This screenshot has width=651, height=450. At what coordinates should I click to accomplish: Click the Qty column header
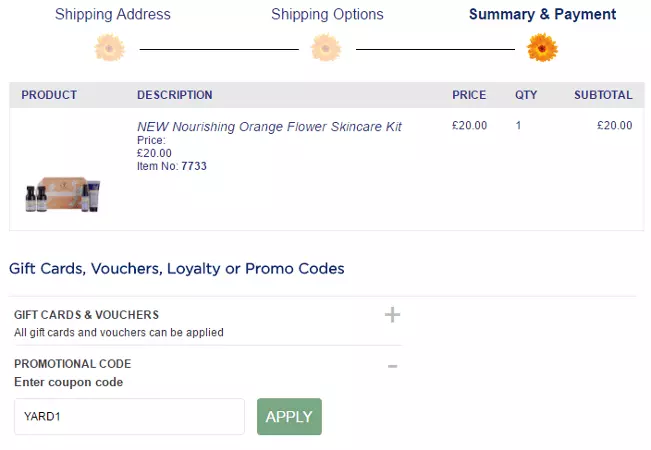click(x=526, y=95)
